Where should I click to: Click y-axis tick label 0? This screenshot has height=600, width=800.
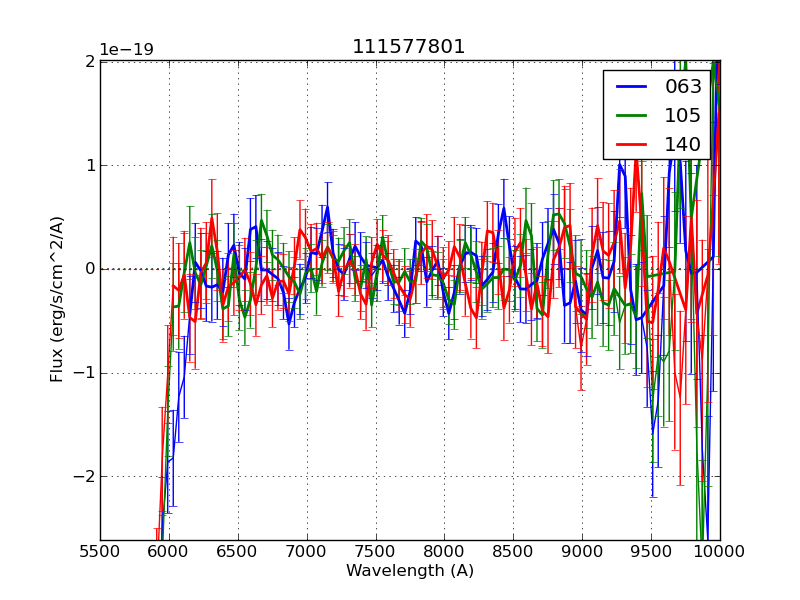click(89, 269)
